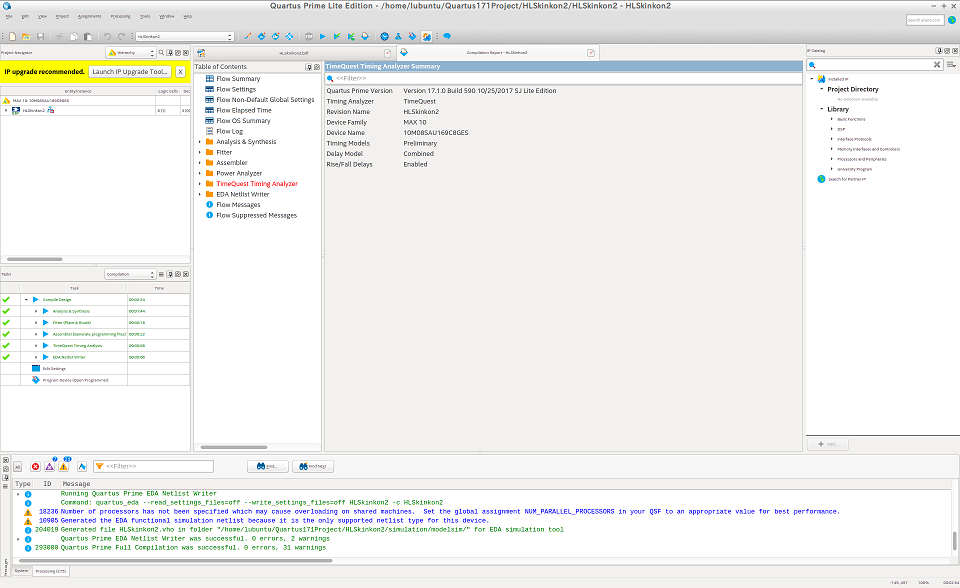Click the Messages panel horizontal scrollbar
This screenshot has height=588, width=960.
[x=176, y=560]
